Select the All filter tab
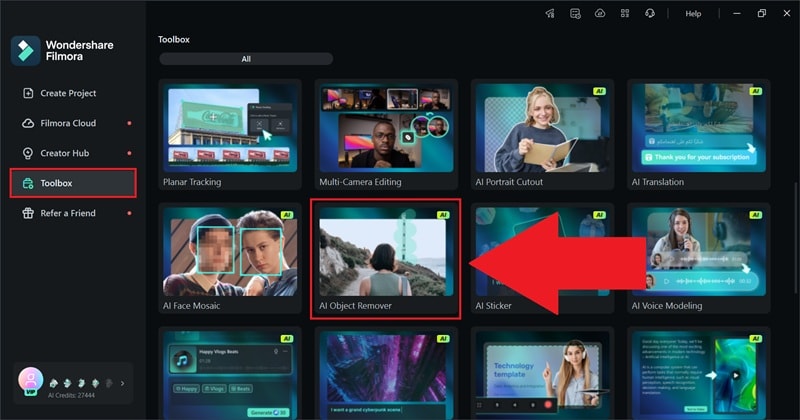 click(x=246, y=59)
